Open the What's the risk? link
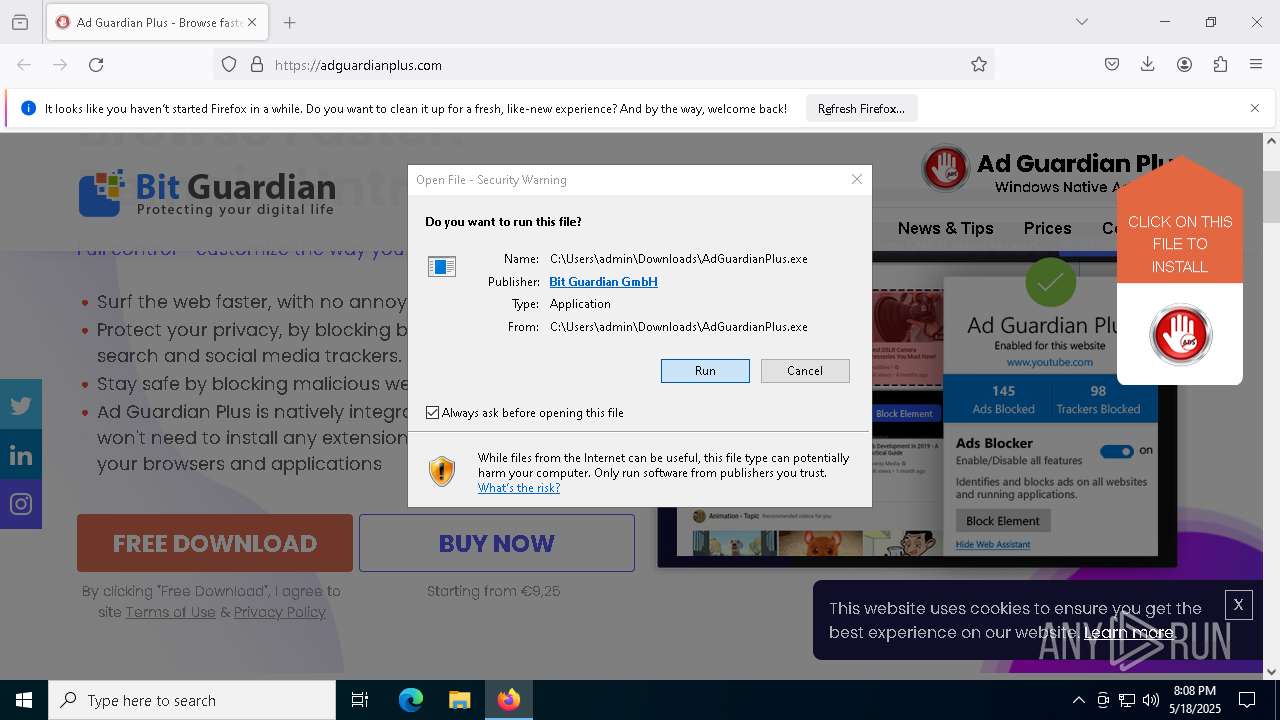The width and height of the screenshot is (1280, 720). [x=519, y=488]
